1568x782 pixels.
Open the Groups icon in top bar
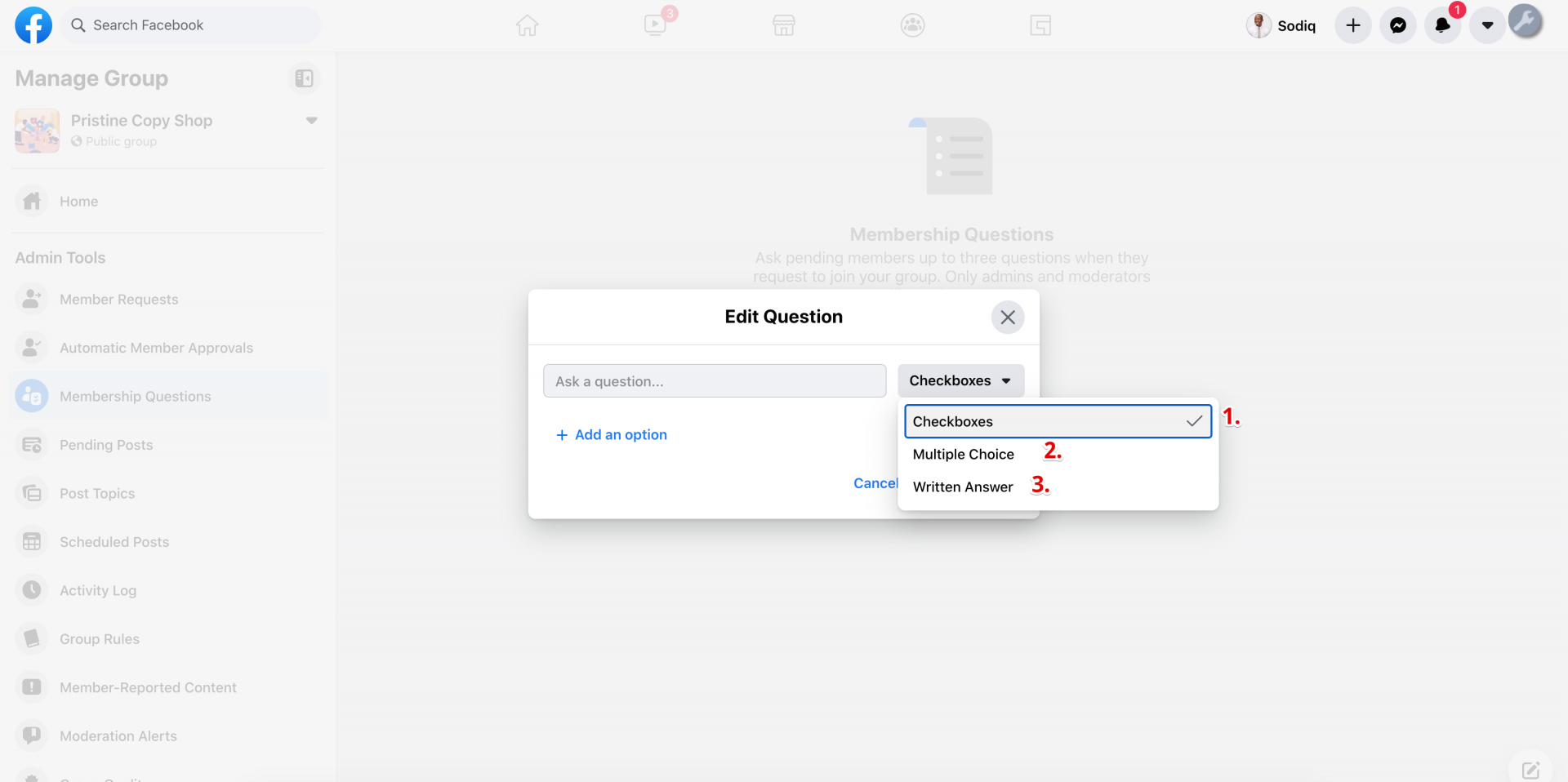912,25
